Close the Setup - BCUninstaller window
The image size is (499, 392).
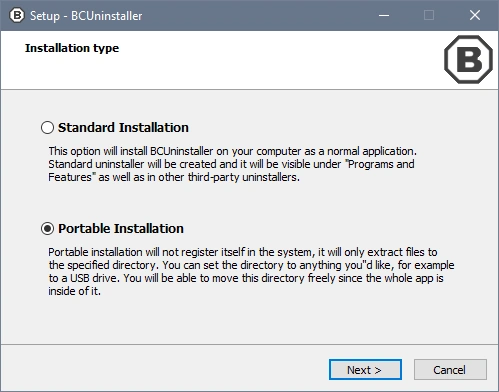point(475,15)
